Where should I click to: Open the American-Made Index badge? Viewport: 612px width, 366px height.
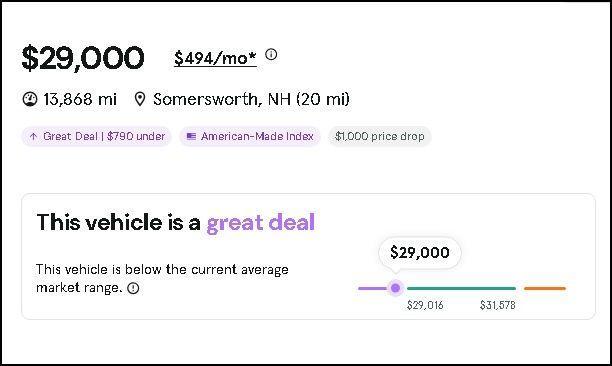tap(250, 137)
